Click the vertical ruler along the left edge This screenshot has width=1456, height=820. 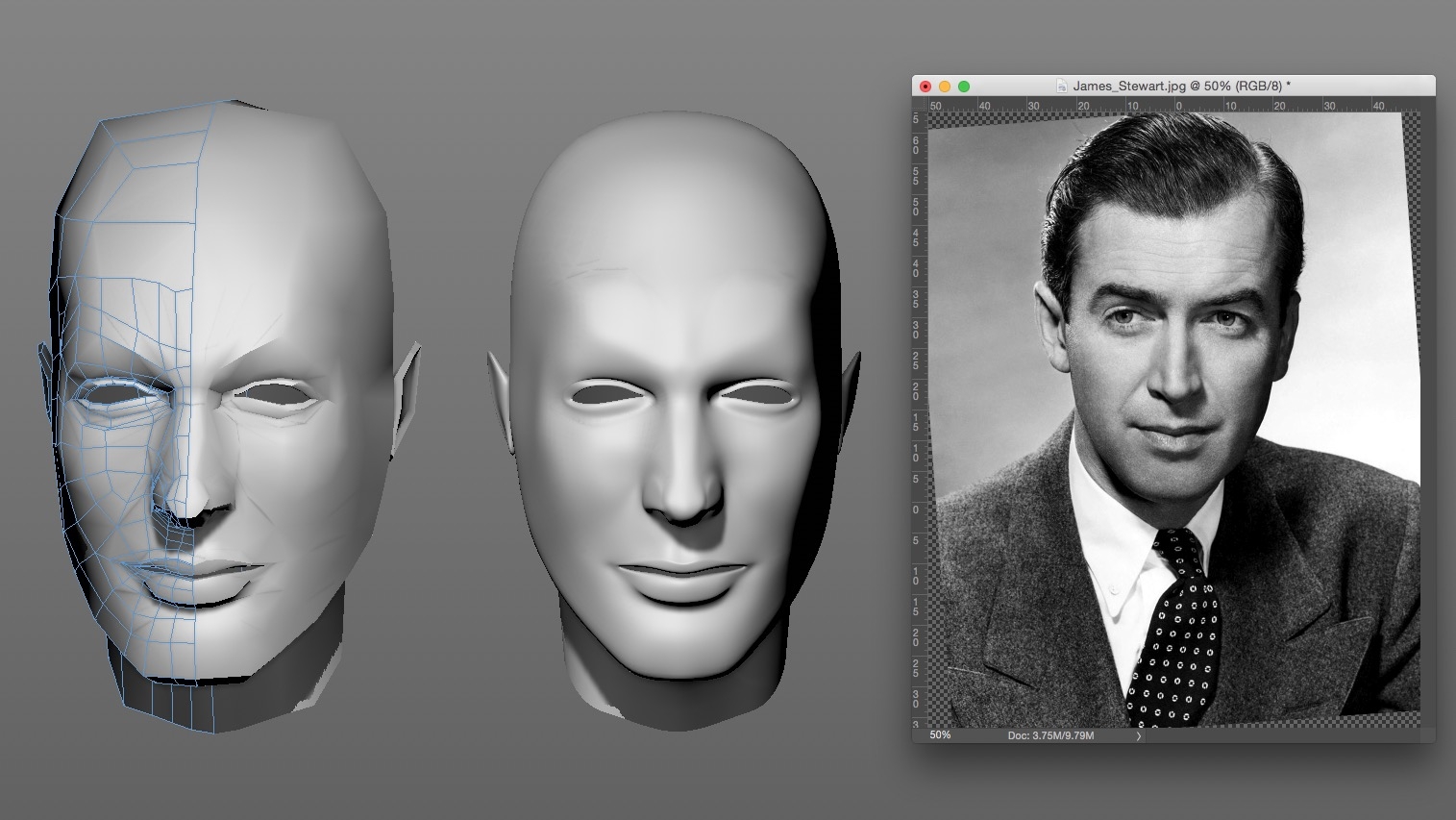[918, 420]
